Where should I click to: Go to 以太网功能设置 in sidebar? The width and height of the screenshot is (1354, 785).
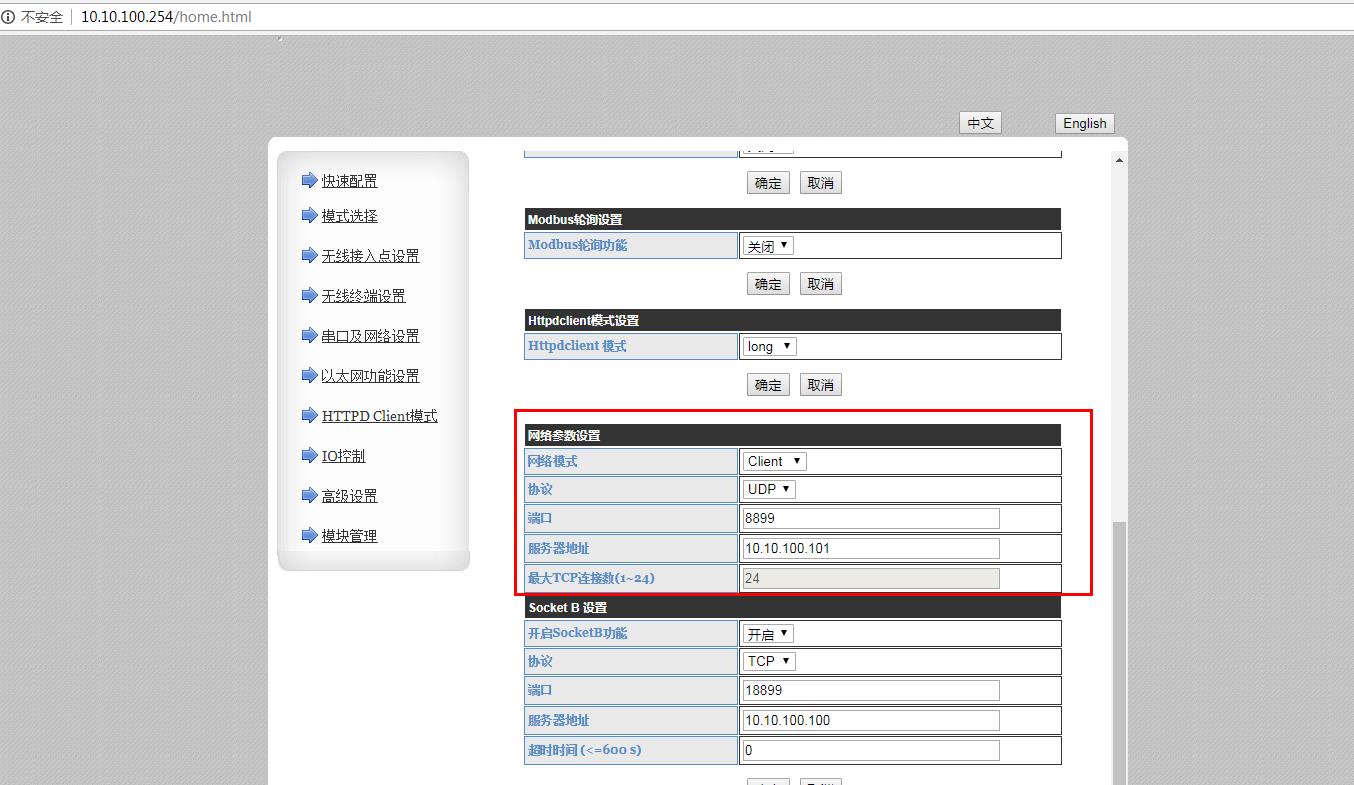click(x=370, y=376)
